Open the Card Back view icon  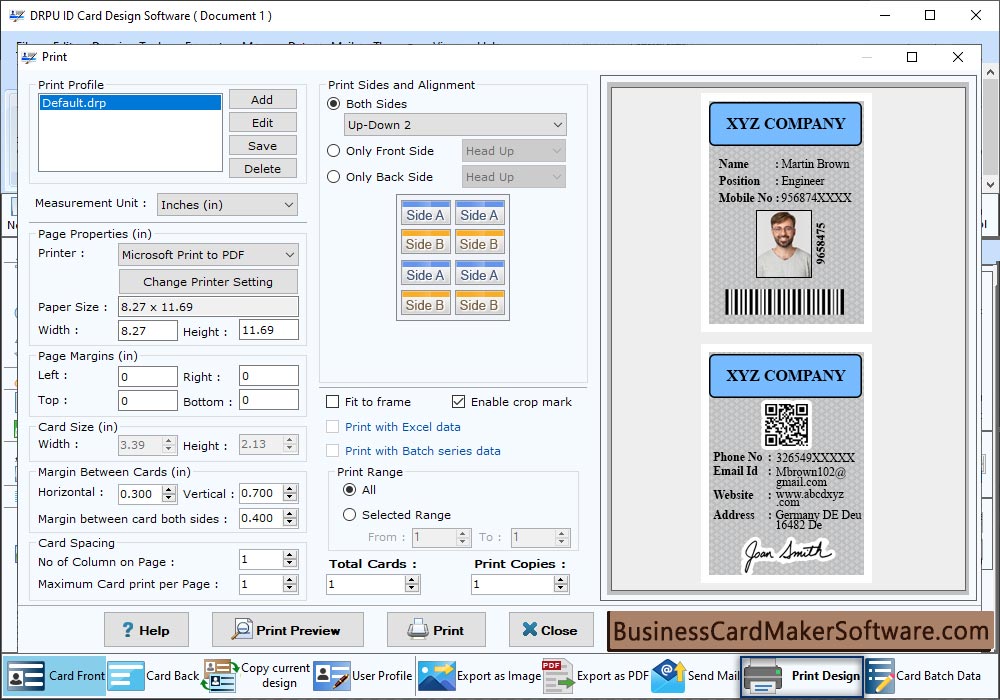point(126,676)
